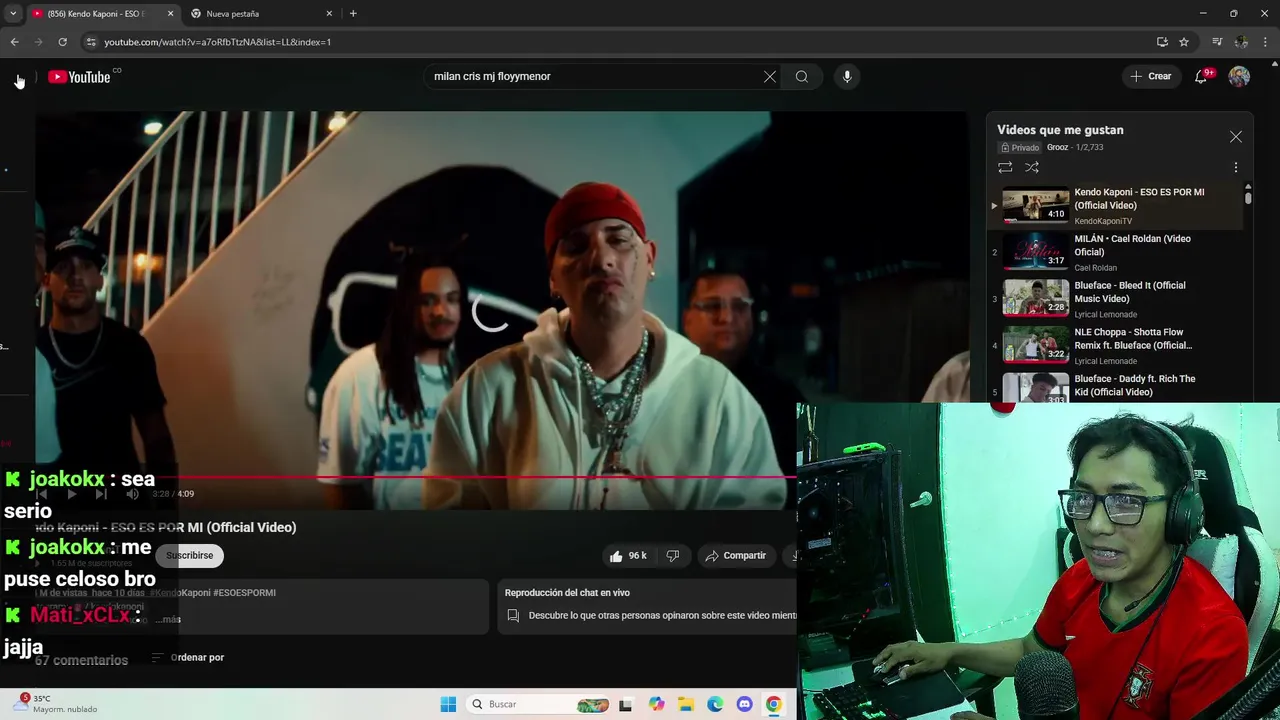Click the search magnifier button
This screenshot has height=720, width=1280.
pos(802,76)
